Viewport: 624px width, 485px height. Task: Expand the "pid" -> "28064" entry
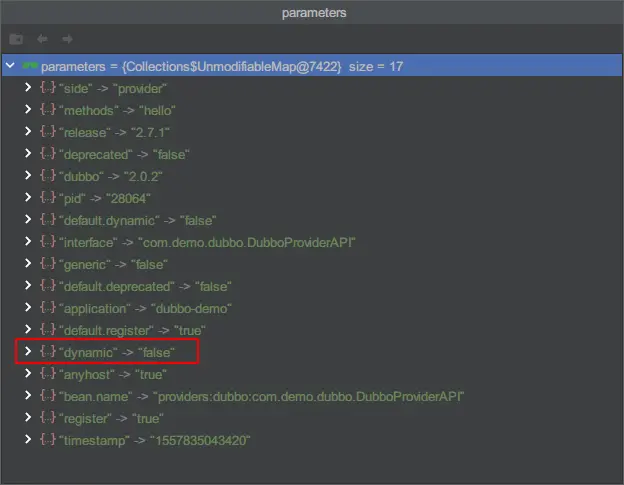pyautogui.click(x=28, y=197)
